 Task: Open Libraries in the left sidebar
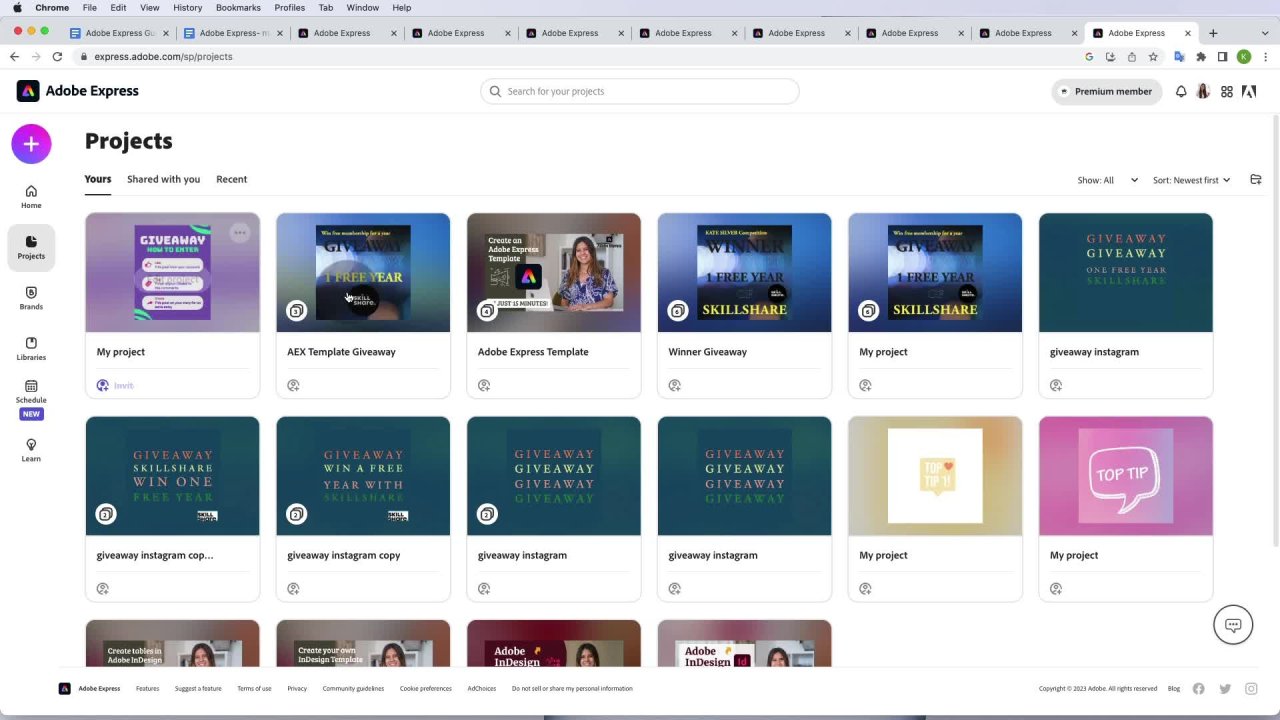tap(31, 348)
